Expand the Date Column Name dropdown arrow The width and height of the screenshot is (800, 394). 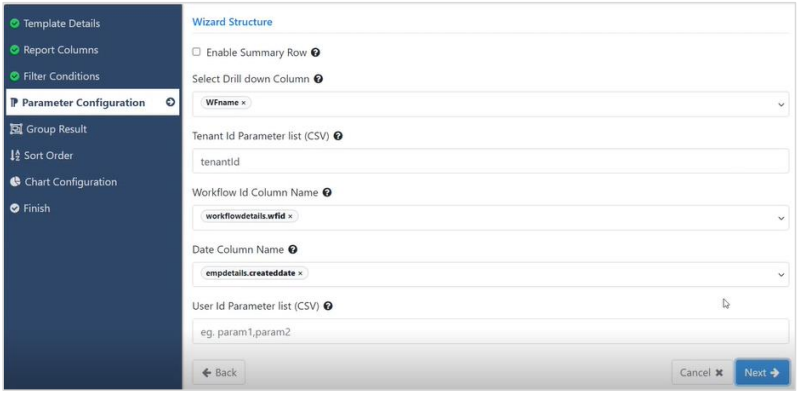[781, 275]
